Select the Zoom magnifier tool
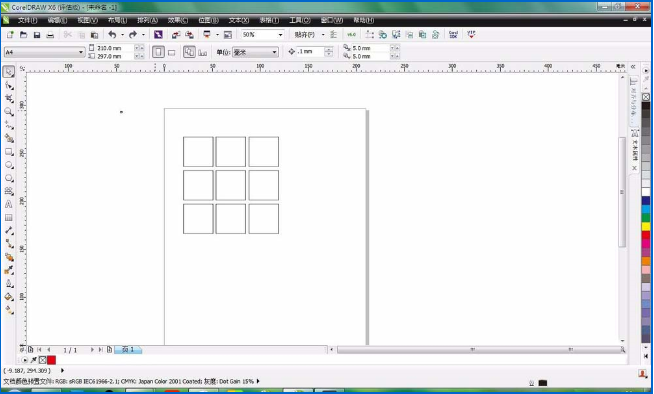Screen dimensions: 654x394 (x=9, y=111)
